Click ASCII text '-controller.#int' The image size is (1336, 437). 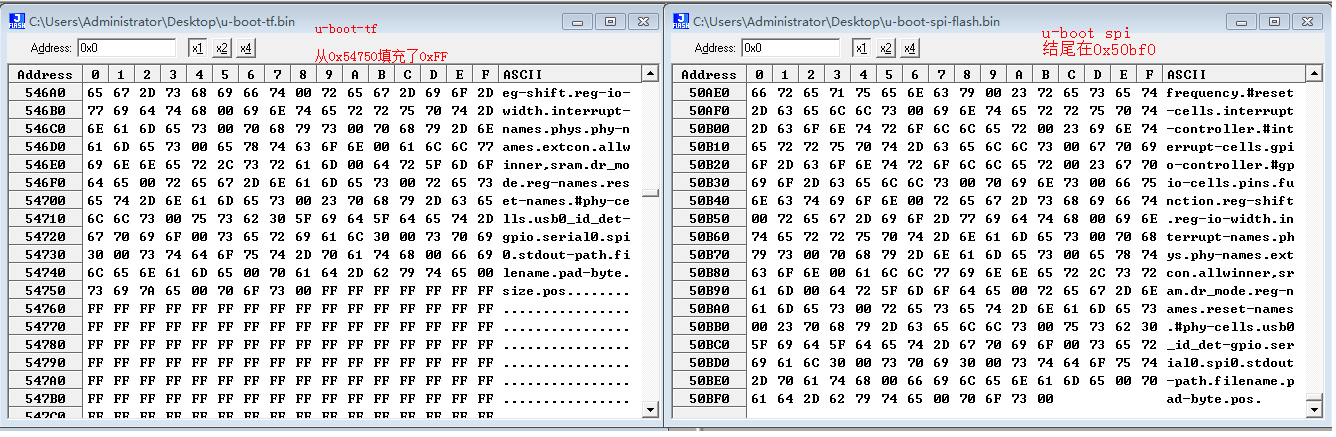point(1230,128)
